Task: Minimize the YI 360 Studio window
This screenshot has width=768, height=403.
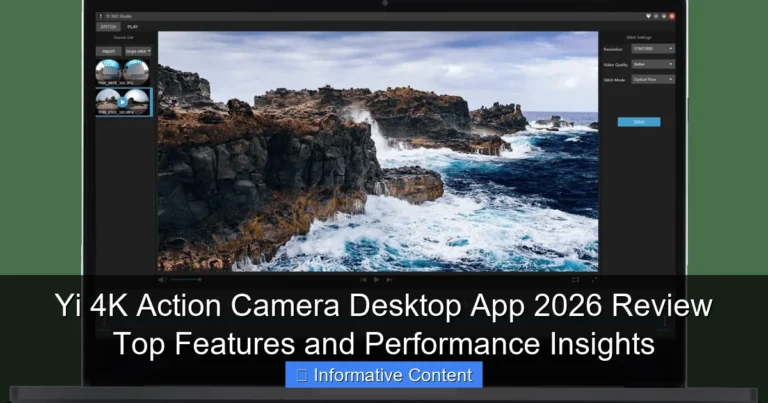Action: pyautogui.click(x=656, y=16)
